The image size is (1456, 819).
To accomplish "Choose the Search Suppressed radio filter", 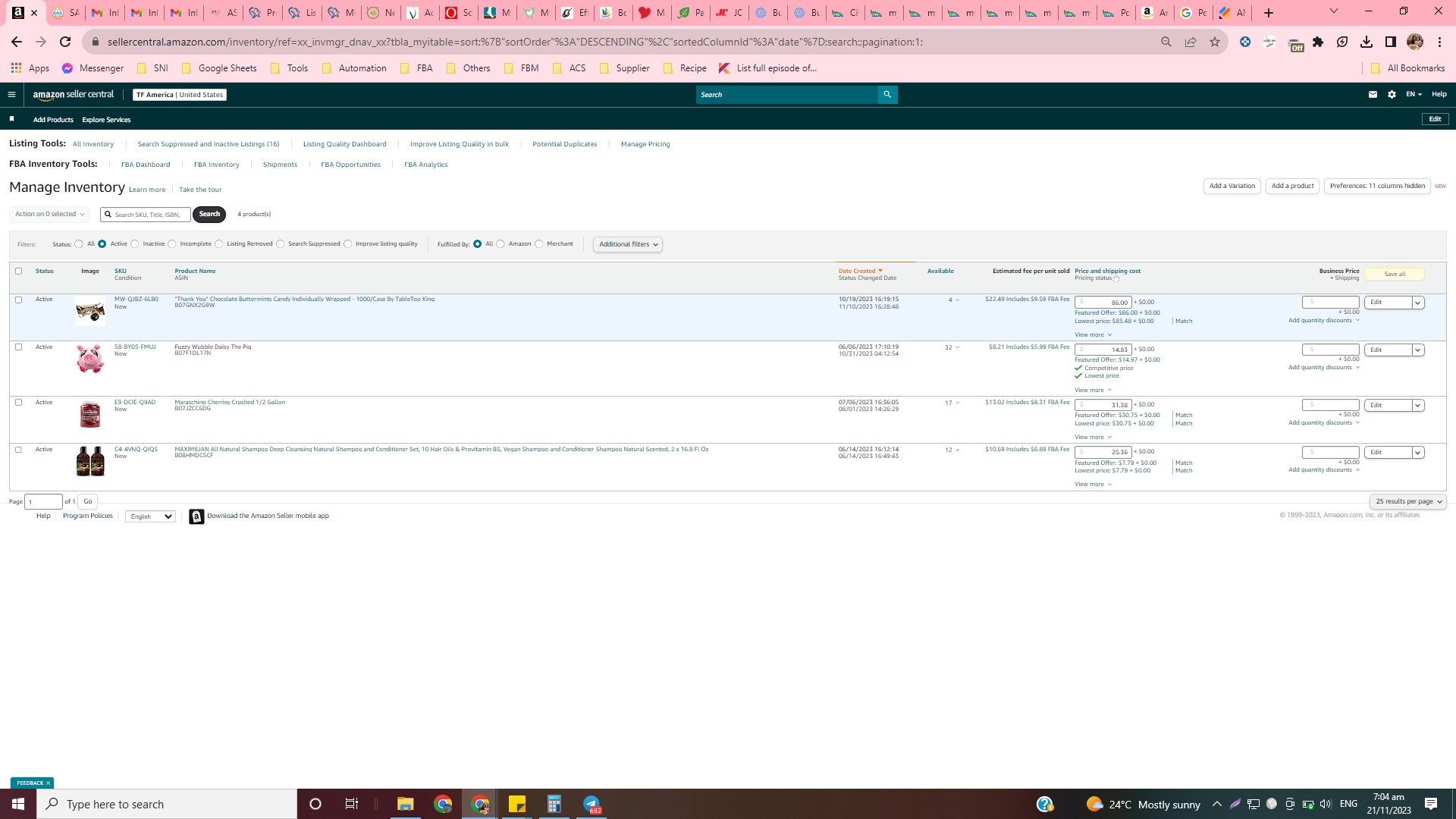I will click(x=281, y=244).
